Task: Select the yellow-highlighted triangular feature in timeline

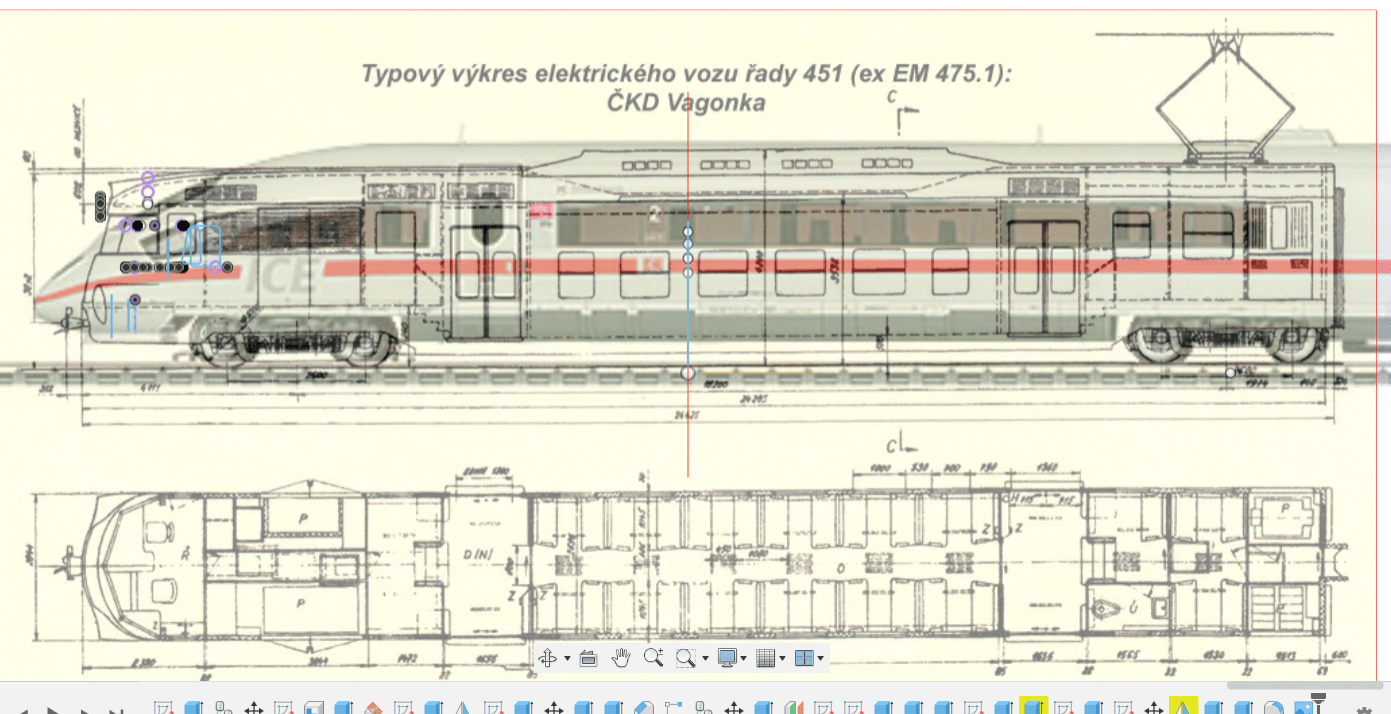Action: pos(1183,708)
